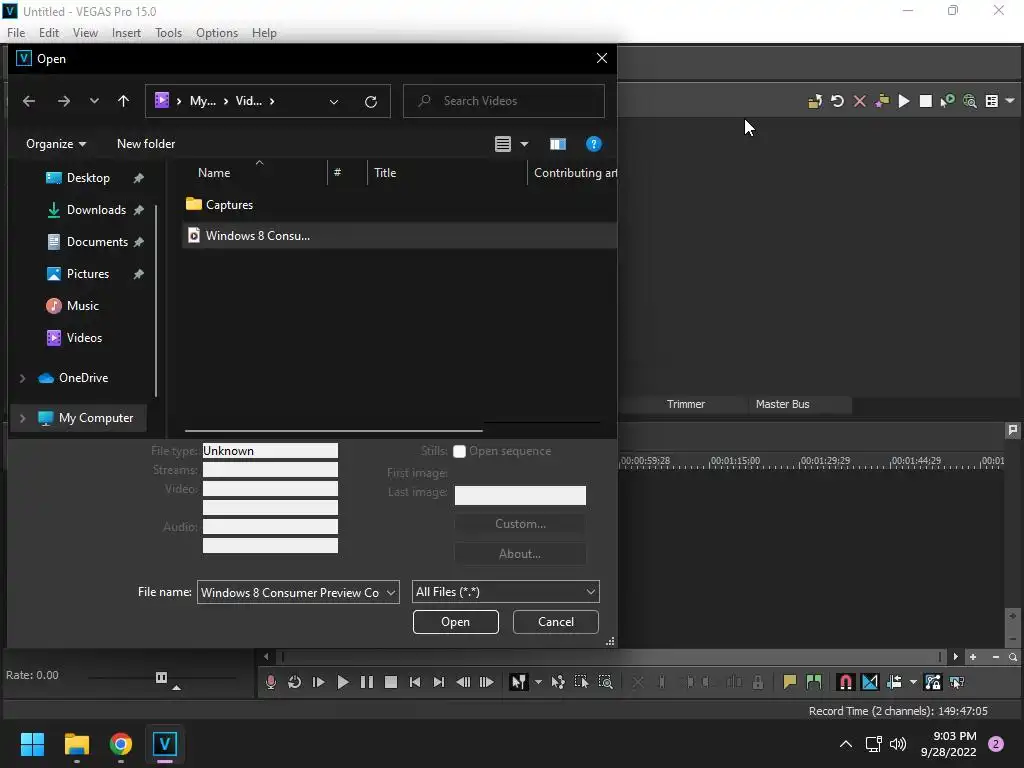Select the Zoom Edit tool
The height and width of the screenshot is (768, 1024).
click(605, 682)
